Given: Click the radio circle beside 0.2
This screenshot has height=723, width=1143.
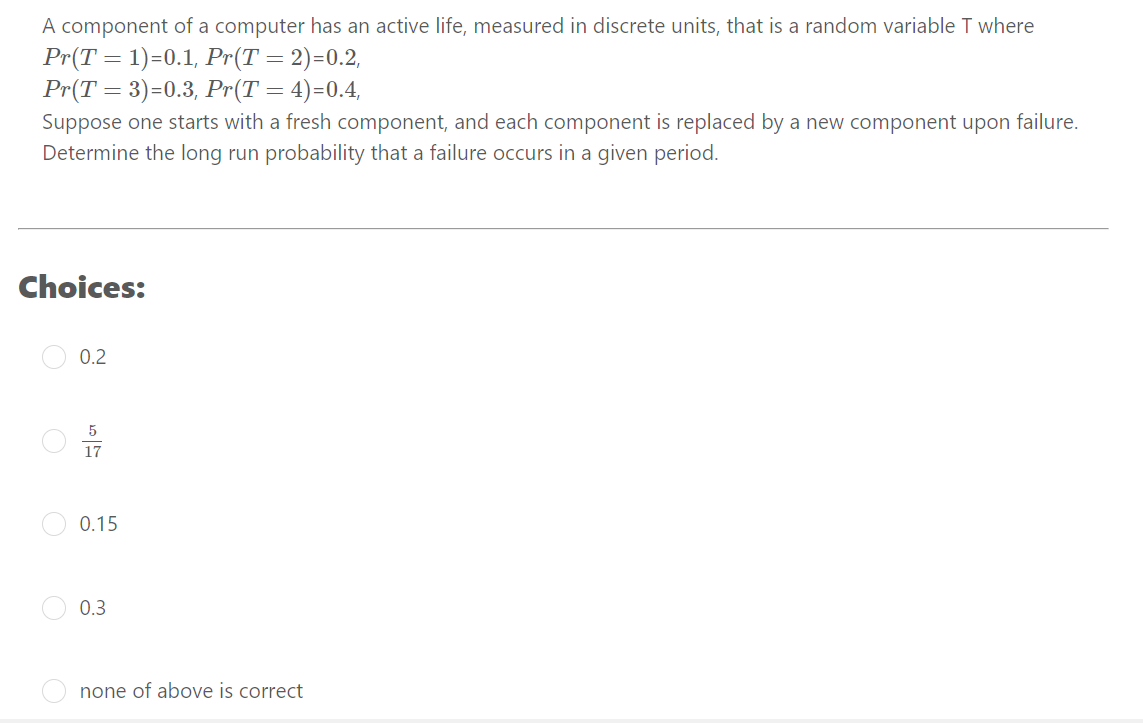Looking at the screenshot, I should (x=54, y=356).
